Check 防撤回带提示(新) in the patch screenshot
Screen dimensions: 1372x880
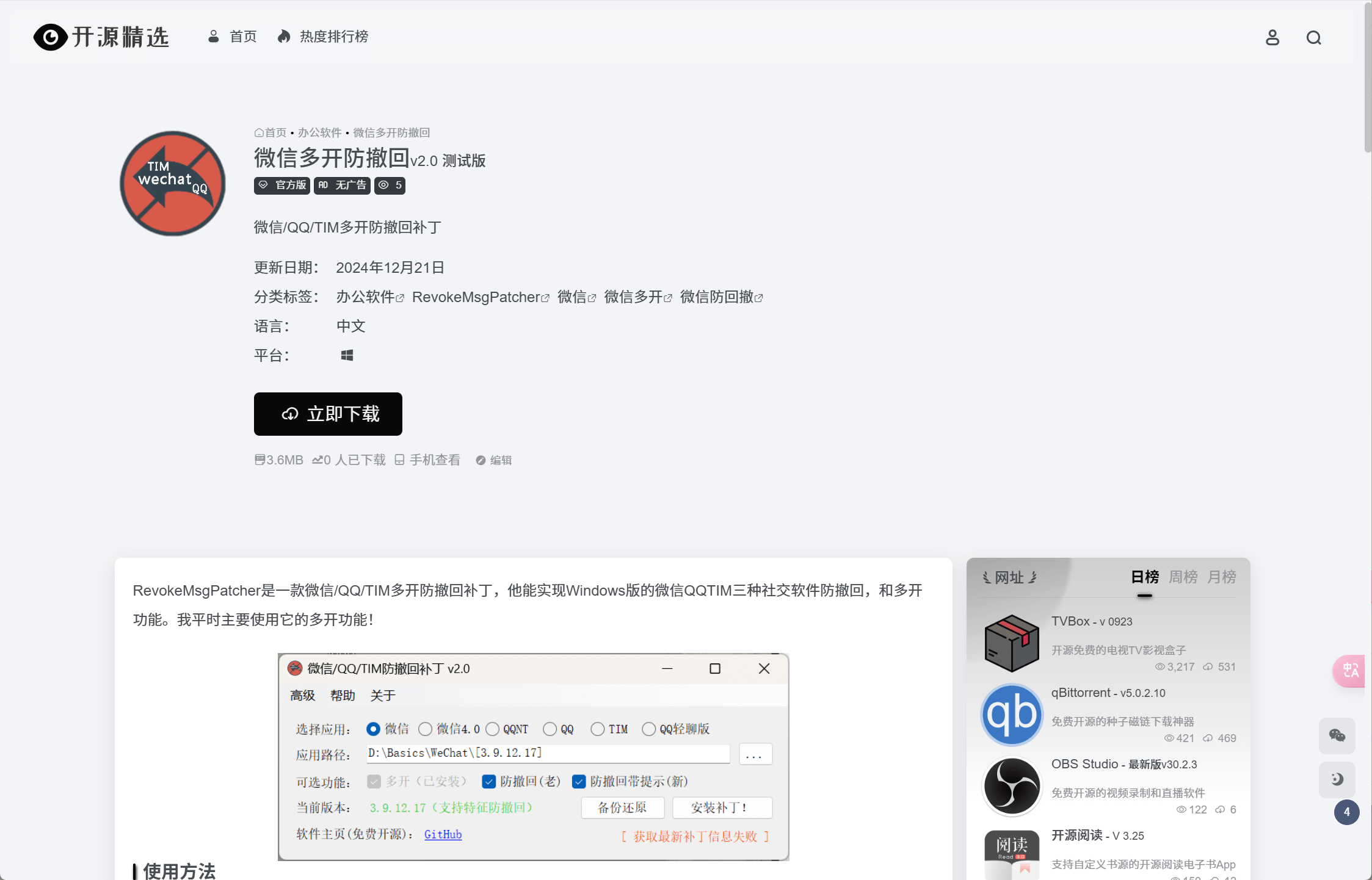(x=579, y=781)
